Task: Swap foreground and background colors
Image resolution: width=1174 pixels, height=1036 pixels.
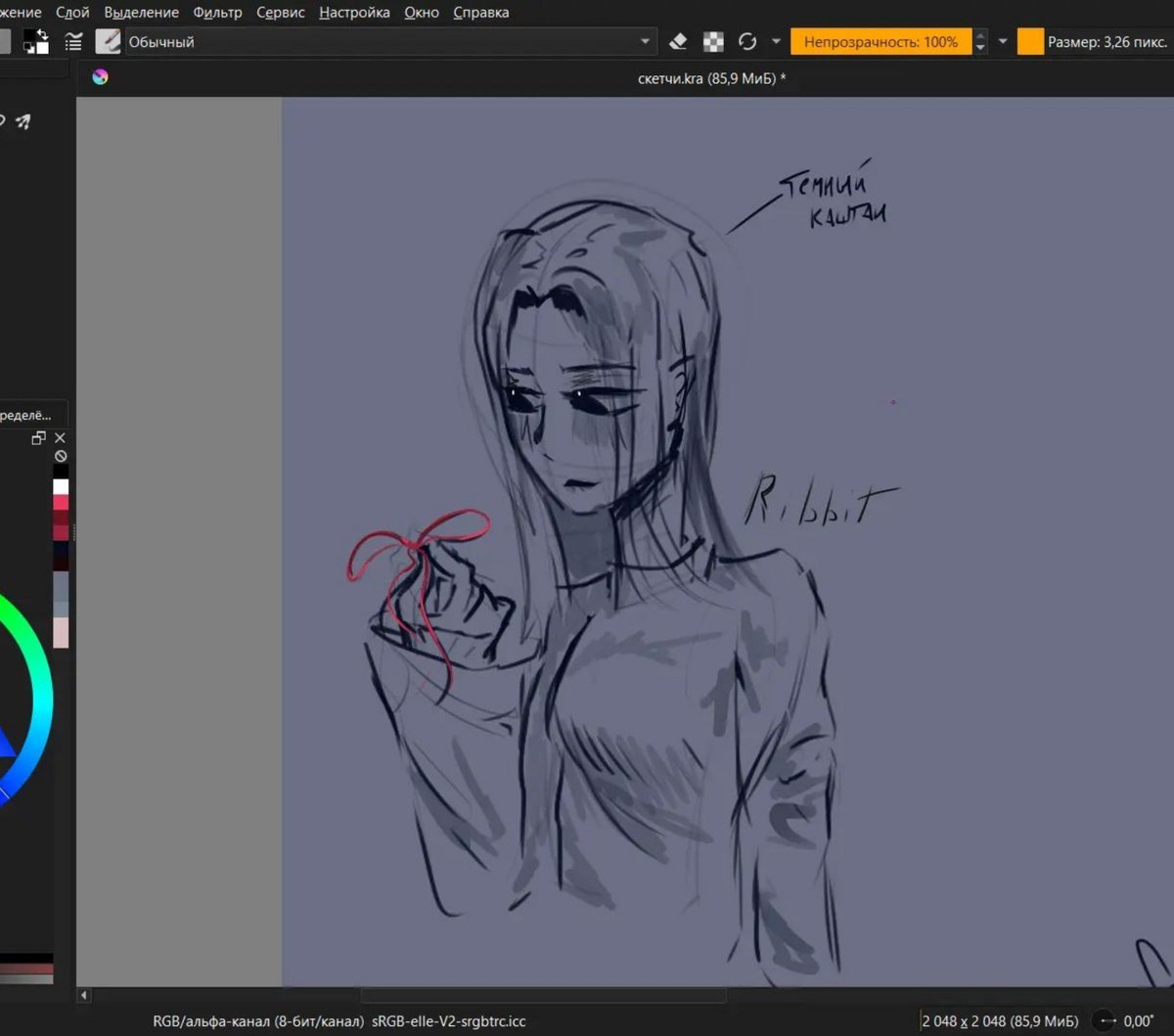Action: tap(43, 34)
